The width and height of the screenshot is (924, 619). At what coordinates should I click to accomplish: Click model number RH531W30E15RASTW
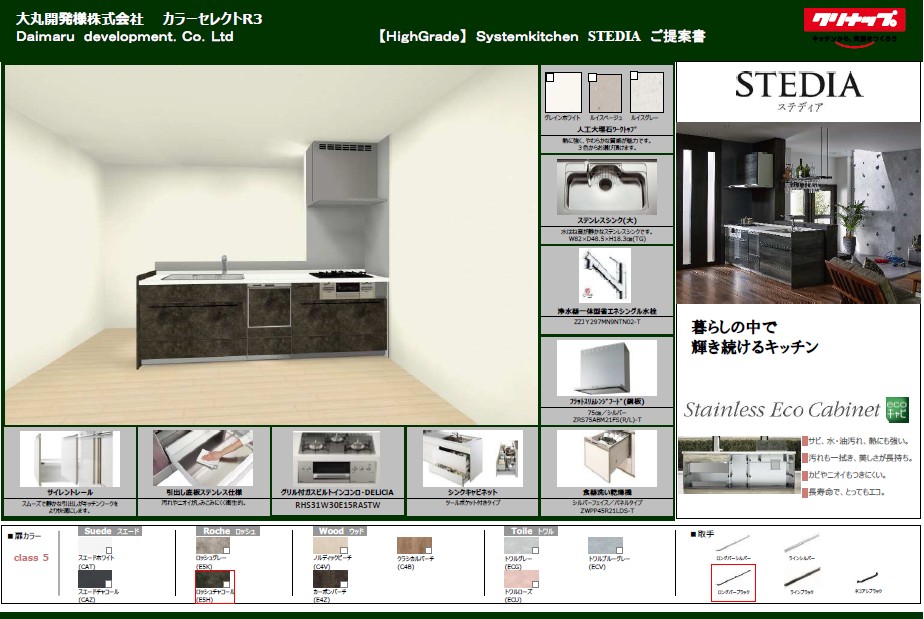(338, 507)
